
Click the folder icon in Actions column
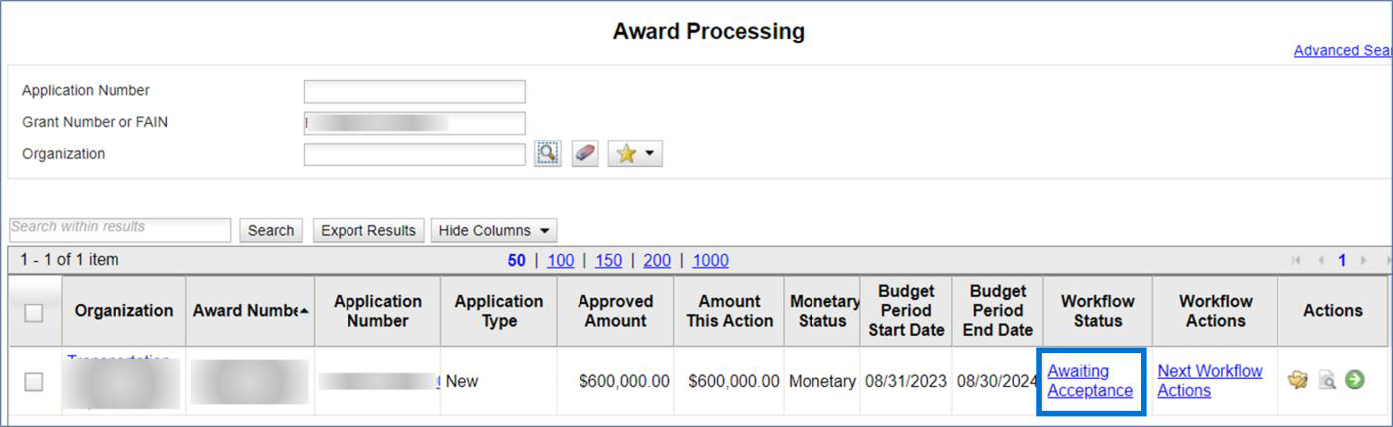(x=1298, y=380)
